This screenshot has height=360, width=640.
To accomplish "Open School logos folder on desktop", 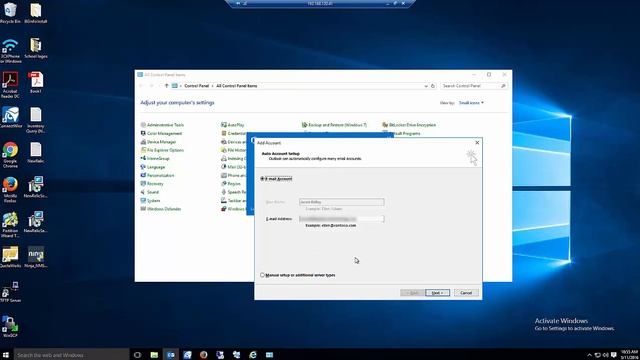I will 36,48.
